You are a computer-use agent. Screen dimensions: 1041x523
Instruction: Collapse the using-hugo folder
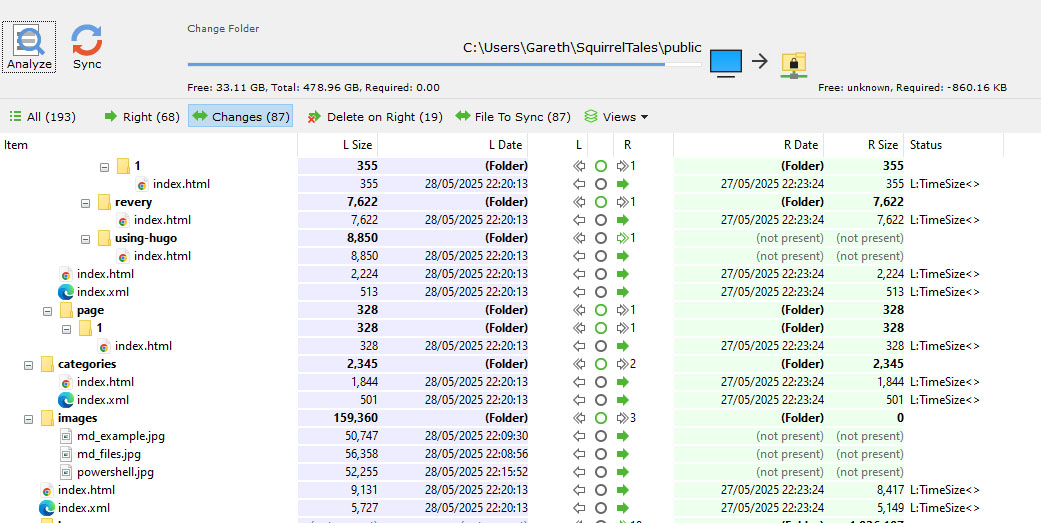85,238
